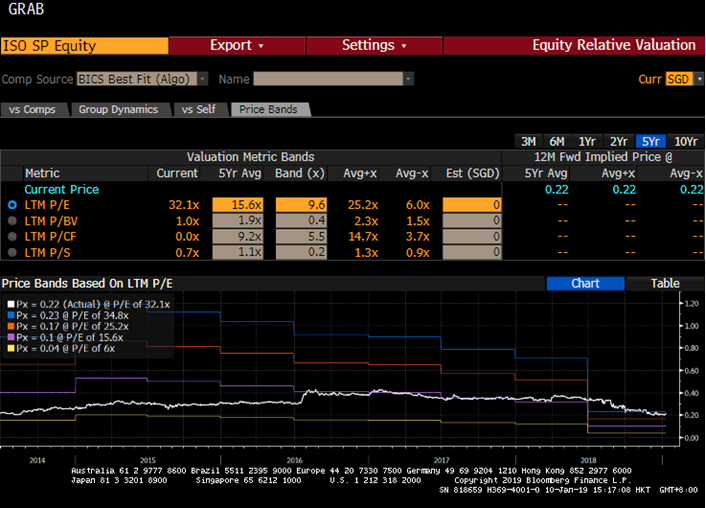
Task: Click the orange P/E 25.2x legend swatch
Action: point(11,326)
